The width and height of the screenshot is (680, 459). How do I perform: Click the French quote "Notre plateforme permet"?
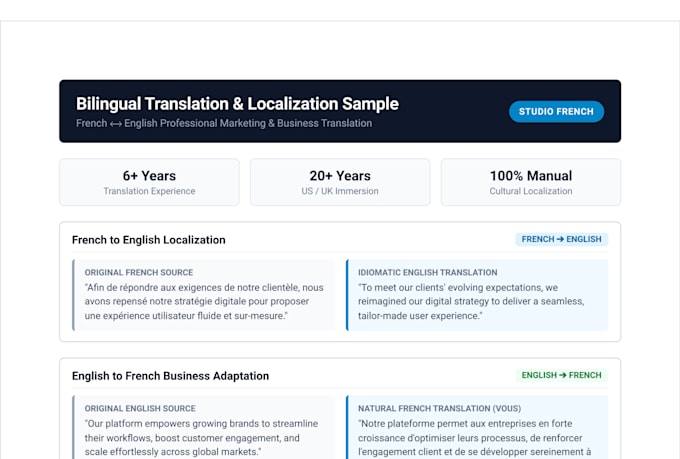coord(474,438)
